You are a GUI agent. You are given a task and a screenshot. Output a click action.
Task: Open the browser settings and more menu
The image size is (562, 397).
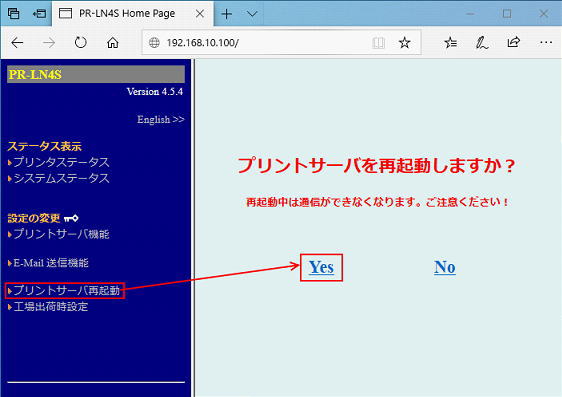[546, 43]
